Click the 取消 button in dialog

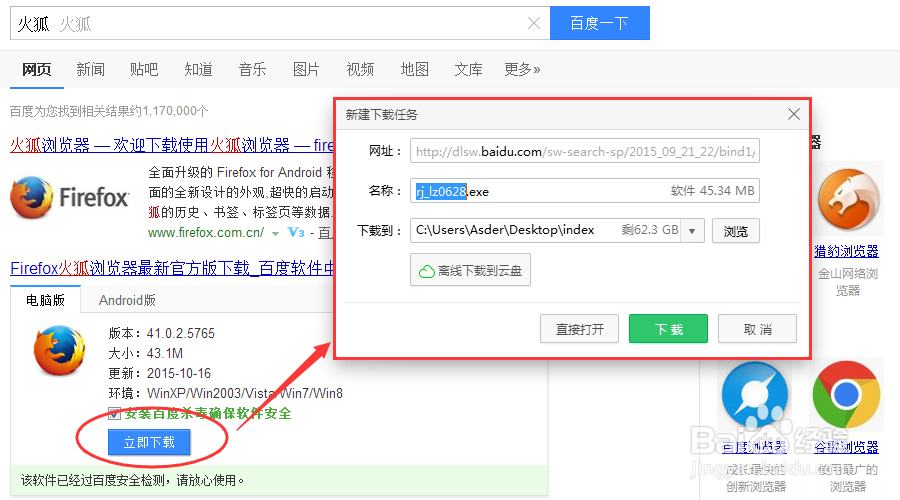click(x=757, y=329)
